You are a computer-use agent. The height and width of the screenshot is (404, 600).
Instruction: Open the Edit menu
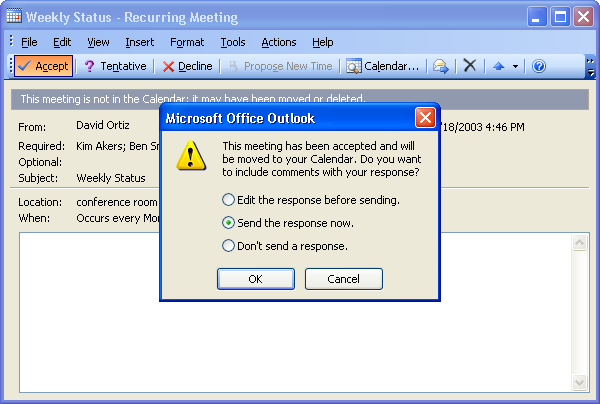coord(62,42)
